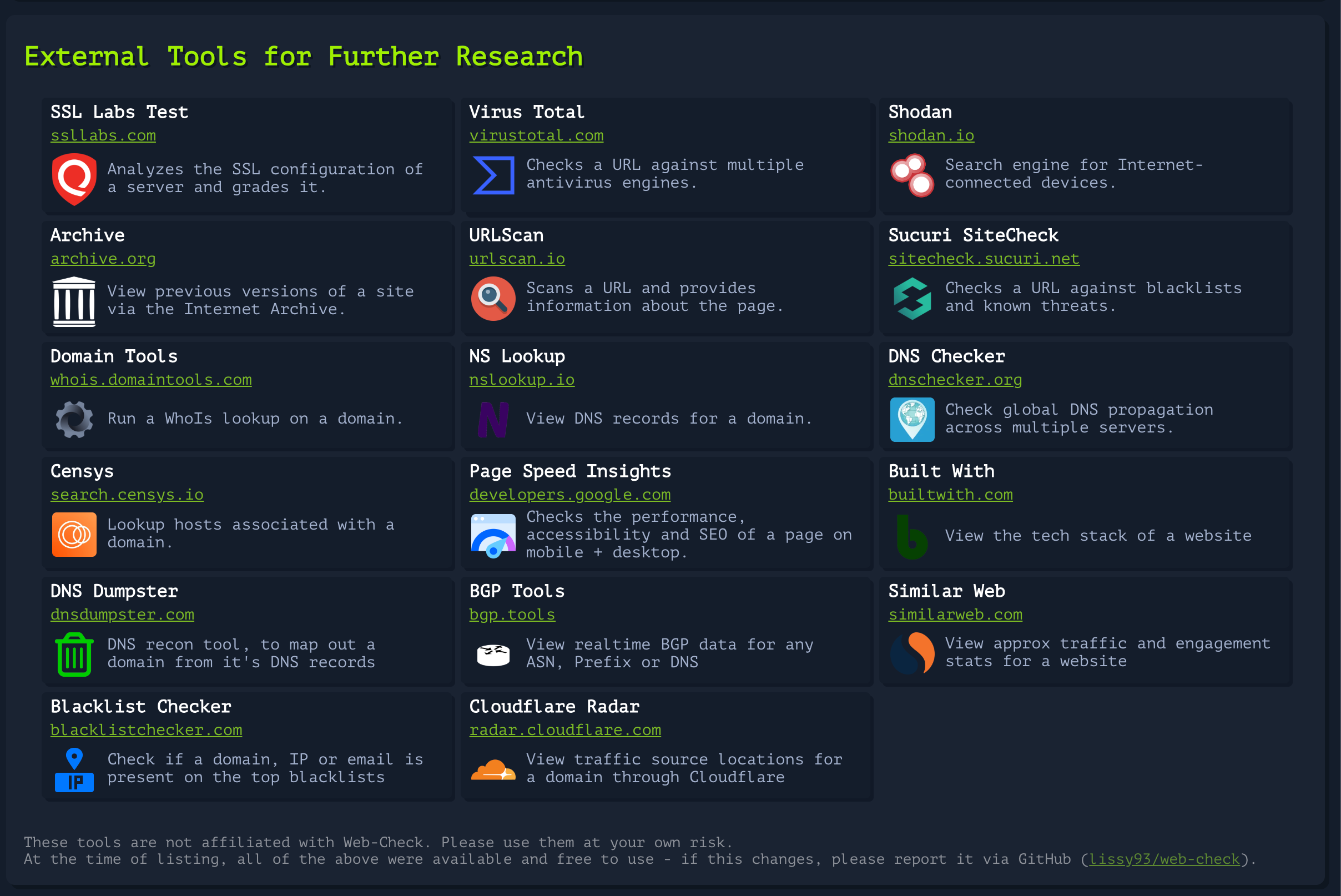Click the Page Speed Insights gauge icon
The width and height of the screenshot is (1341, 896).
click(493, 535)
